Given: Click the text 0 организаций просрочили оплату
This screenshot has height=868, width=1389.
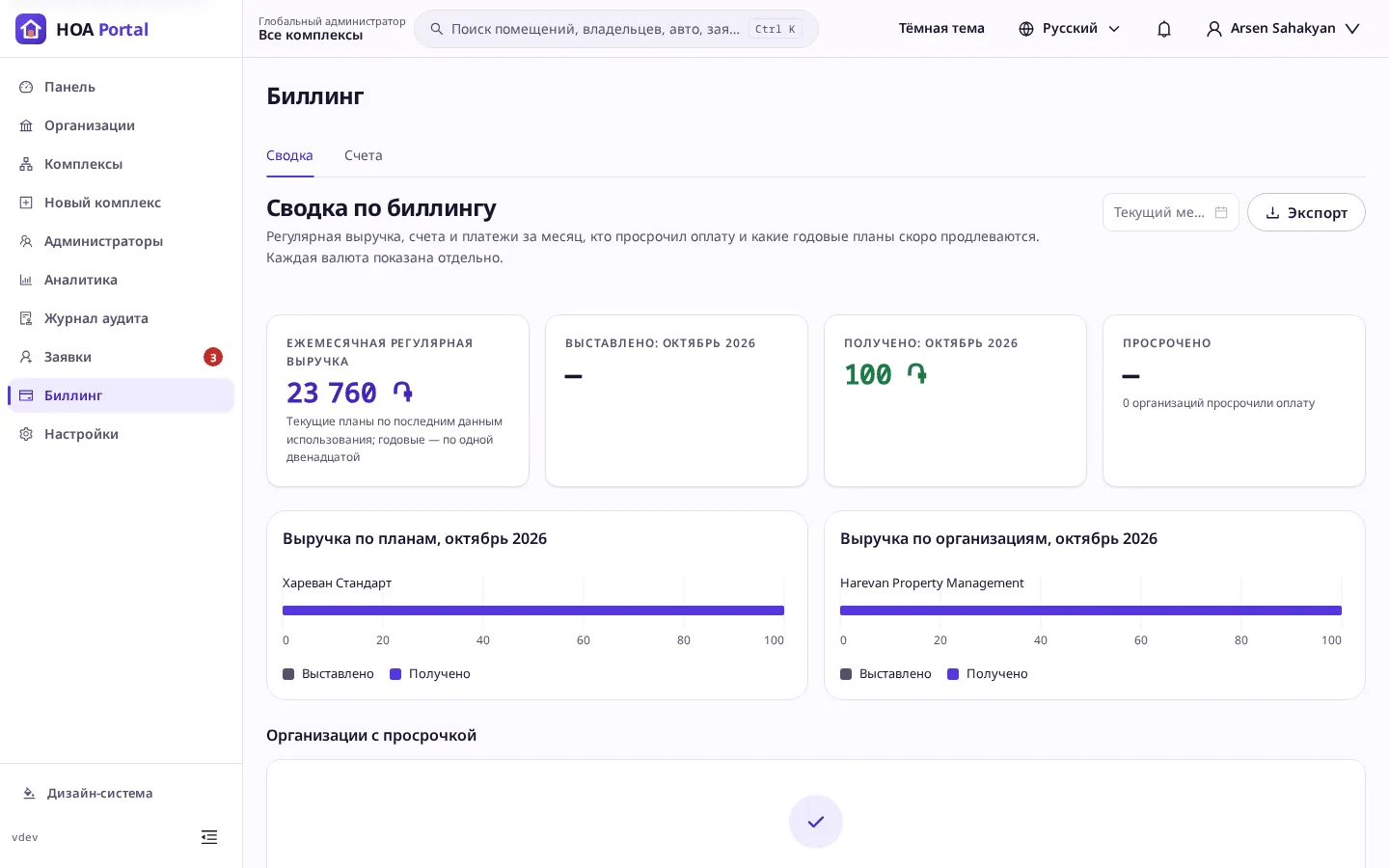Looking at the screenshot, I should click(1218, 403).
